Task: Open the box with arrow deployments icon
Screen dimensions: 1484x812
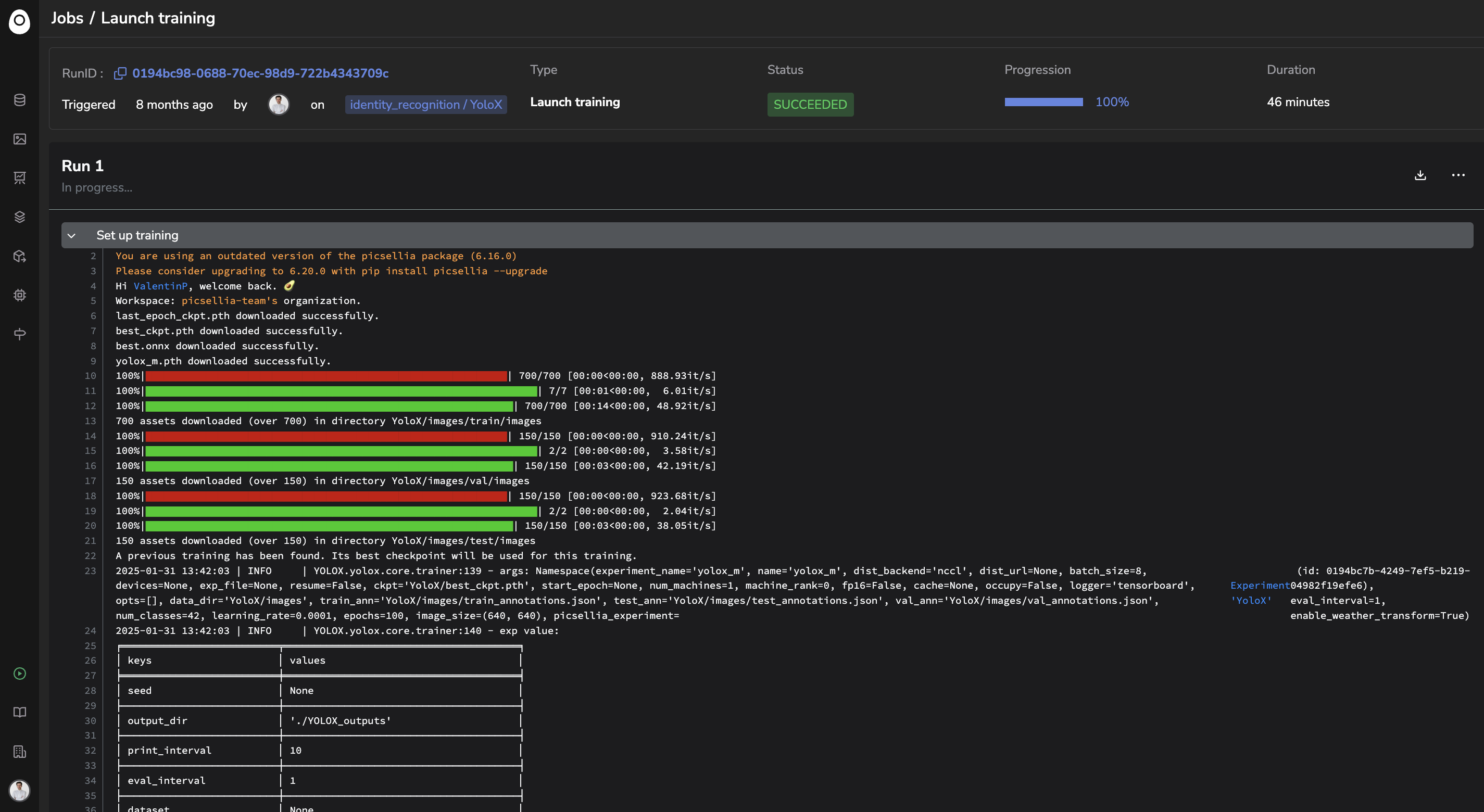Action: [20, 256]
